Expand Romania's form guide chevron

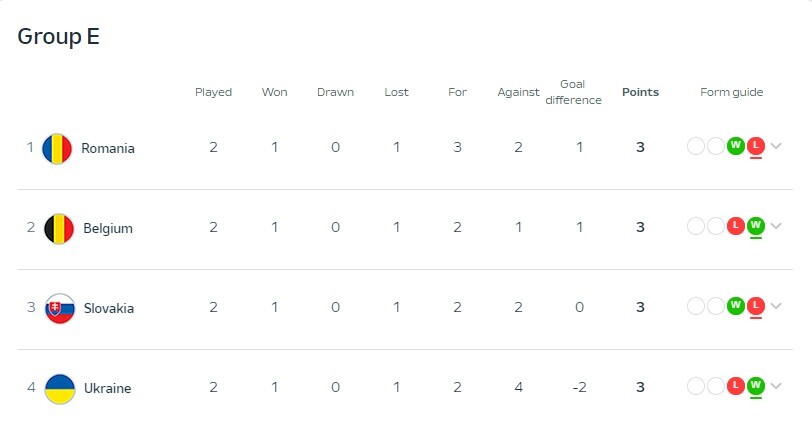tap(776, 146)
